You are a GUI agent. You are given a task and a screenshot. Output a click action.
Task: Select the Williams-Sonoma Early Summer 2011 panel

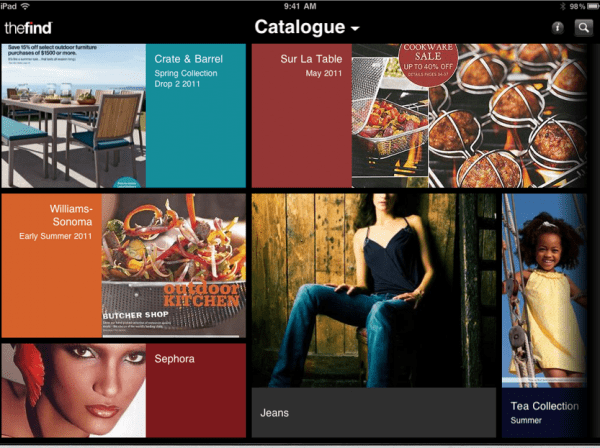(x=52, y=266)
